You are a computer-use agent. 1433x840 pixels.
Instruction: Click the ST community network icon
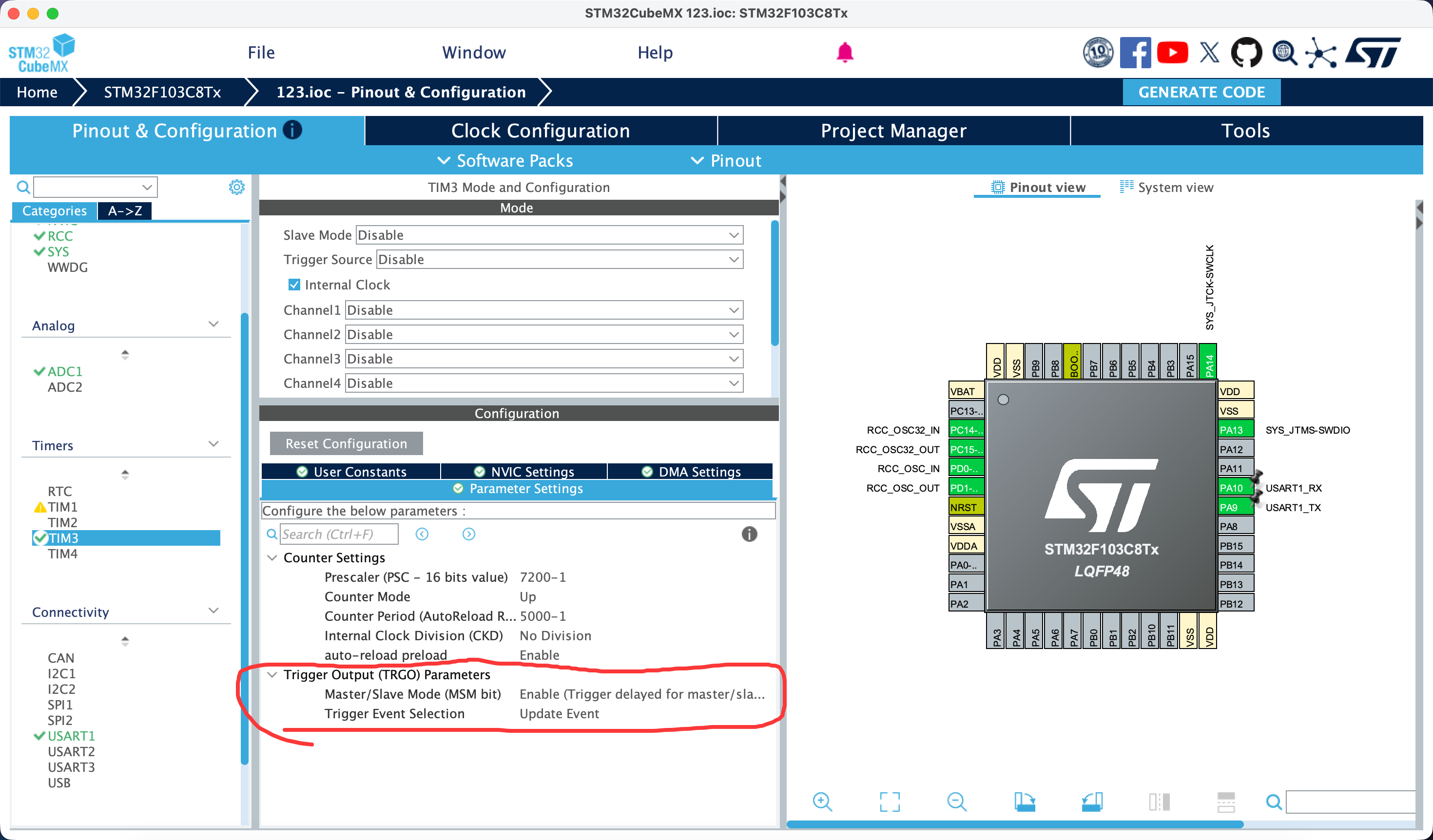click(1320, 53)
